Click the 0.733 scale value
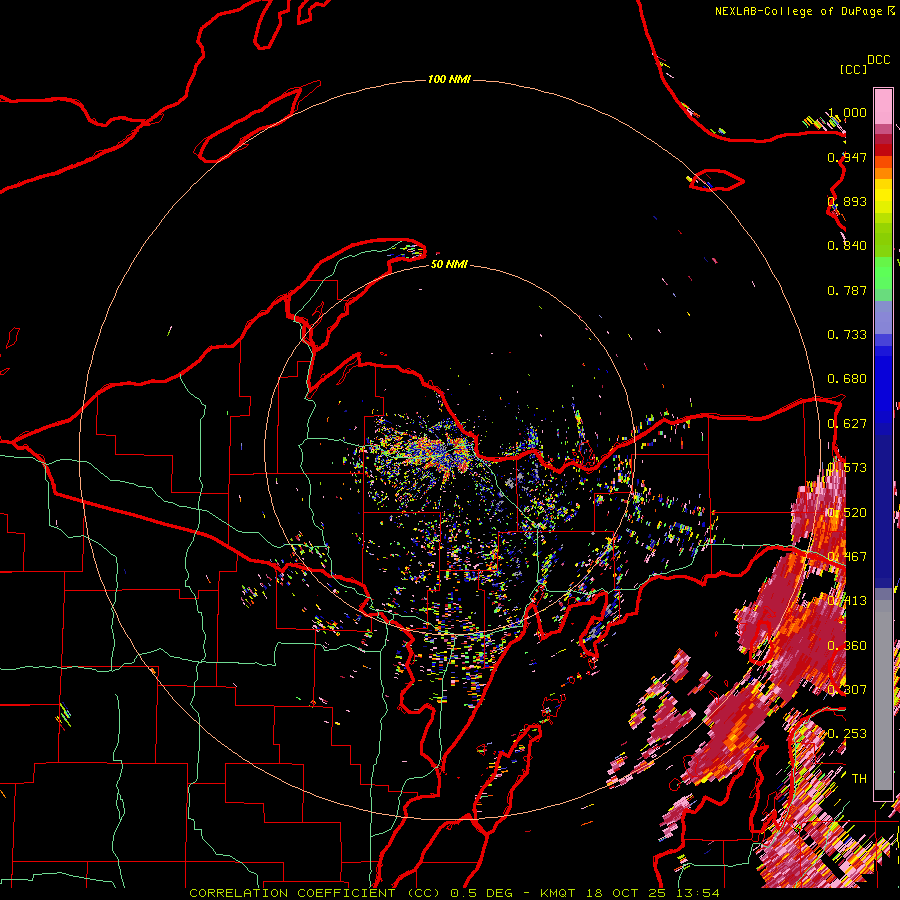Viewport: 900px width, 900px height. point(847,335)
